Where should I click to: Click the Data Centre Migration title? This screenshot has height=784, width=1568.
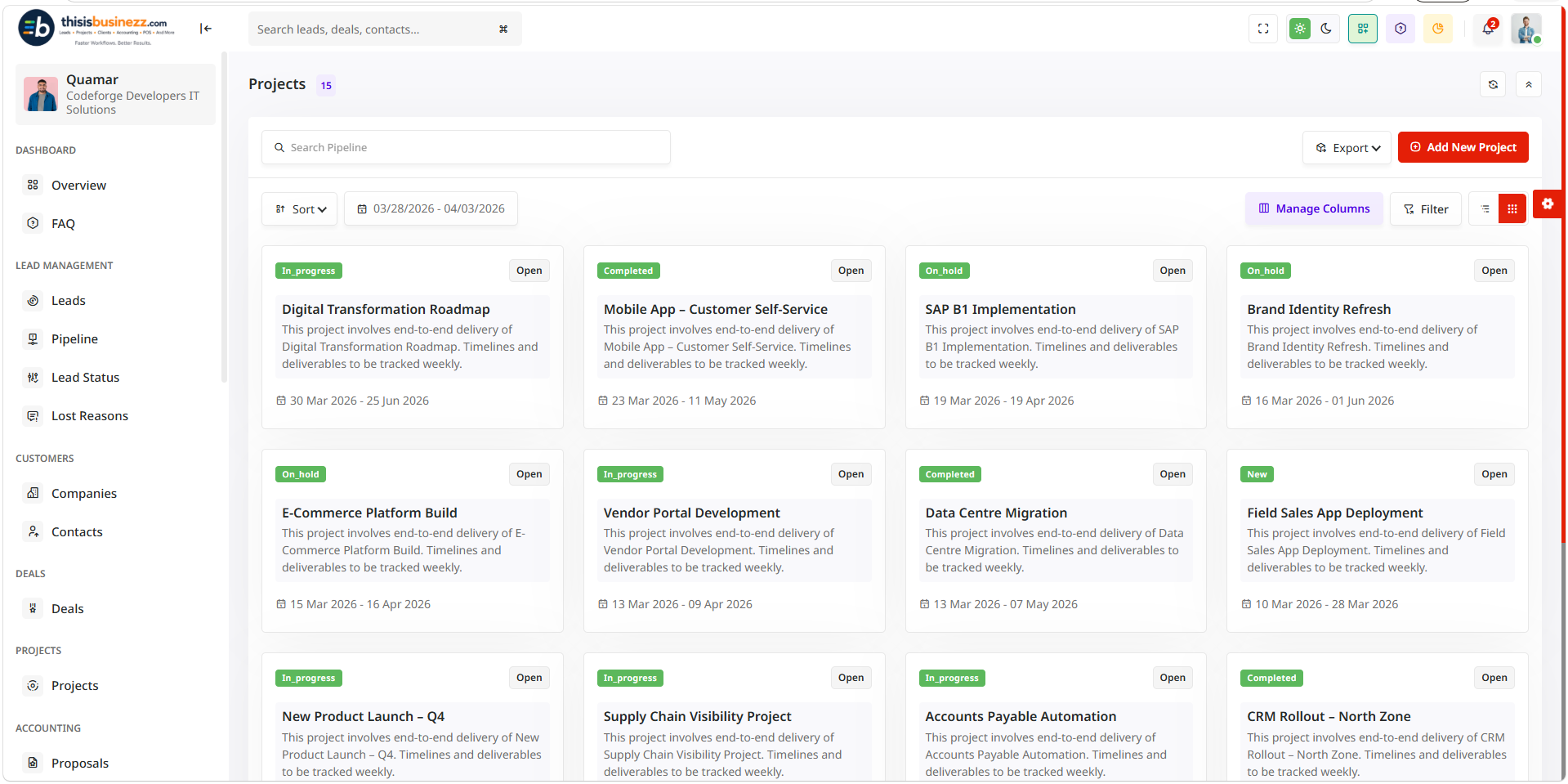click(996, 513)
